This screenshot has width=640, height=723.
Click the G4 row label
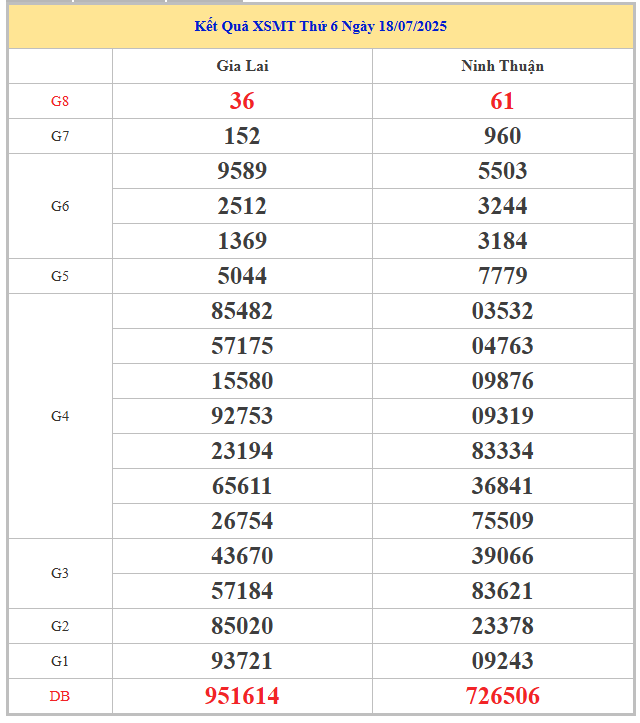pyautogui.click(x=60, y=416)
